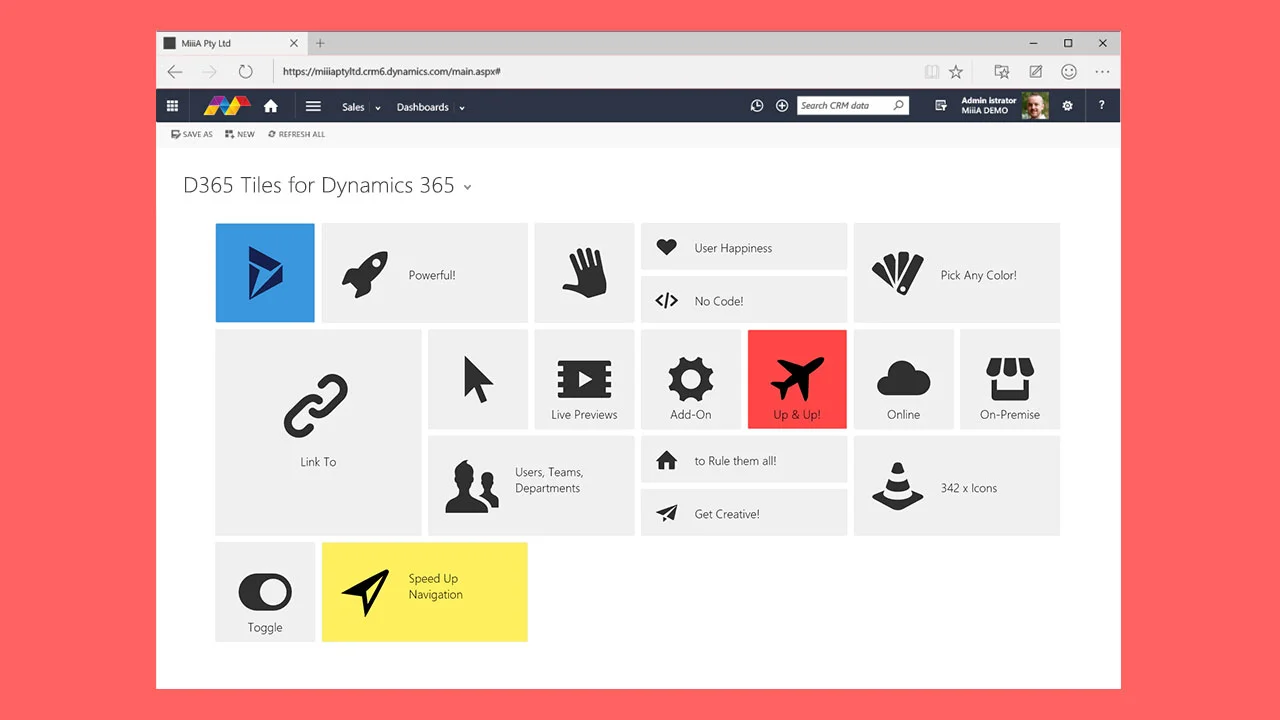Viewport: 1280px width, 720px height.
Task: Click the browser back arrow
Action: point(175,72)
